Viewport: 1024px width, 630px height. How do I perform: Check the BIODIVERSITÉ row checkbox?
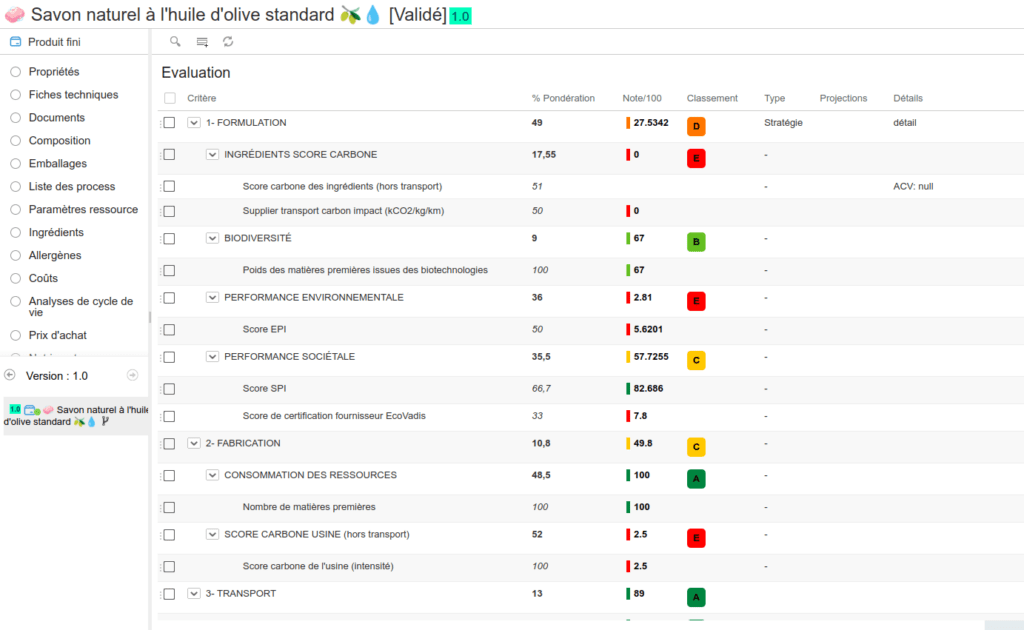[169, 239]
